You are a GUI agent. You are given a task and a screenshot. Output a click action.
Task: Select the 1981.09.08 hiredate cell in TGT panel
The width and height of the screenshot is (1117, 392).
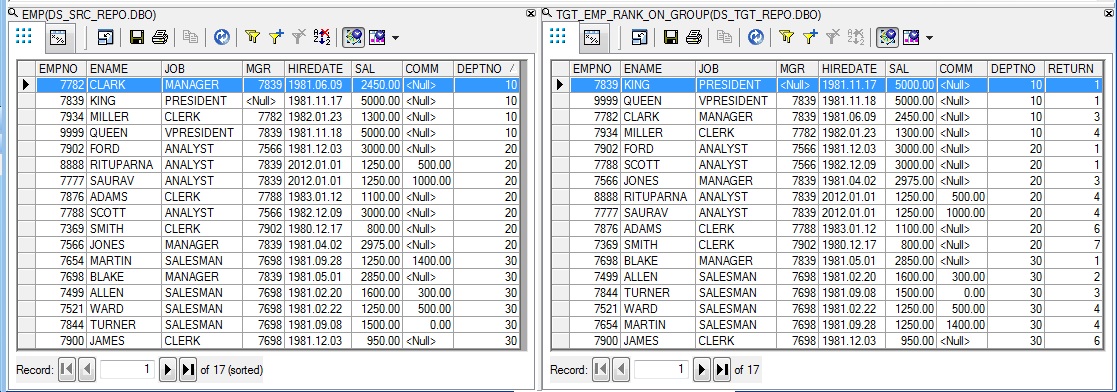click(852, 293)
